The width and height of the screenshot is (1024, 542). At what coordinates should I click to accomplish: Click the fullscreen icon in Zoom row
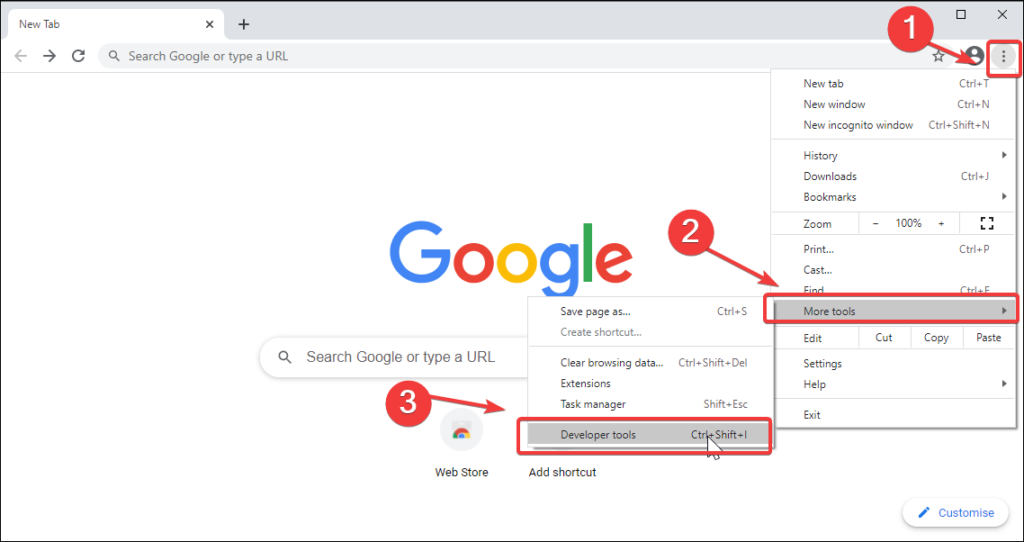point(987,223)
